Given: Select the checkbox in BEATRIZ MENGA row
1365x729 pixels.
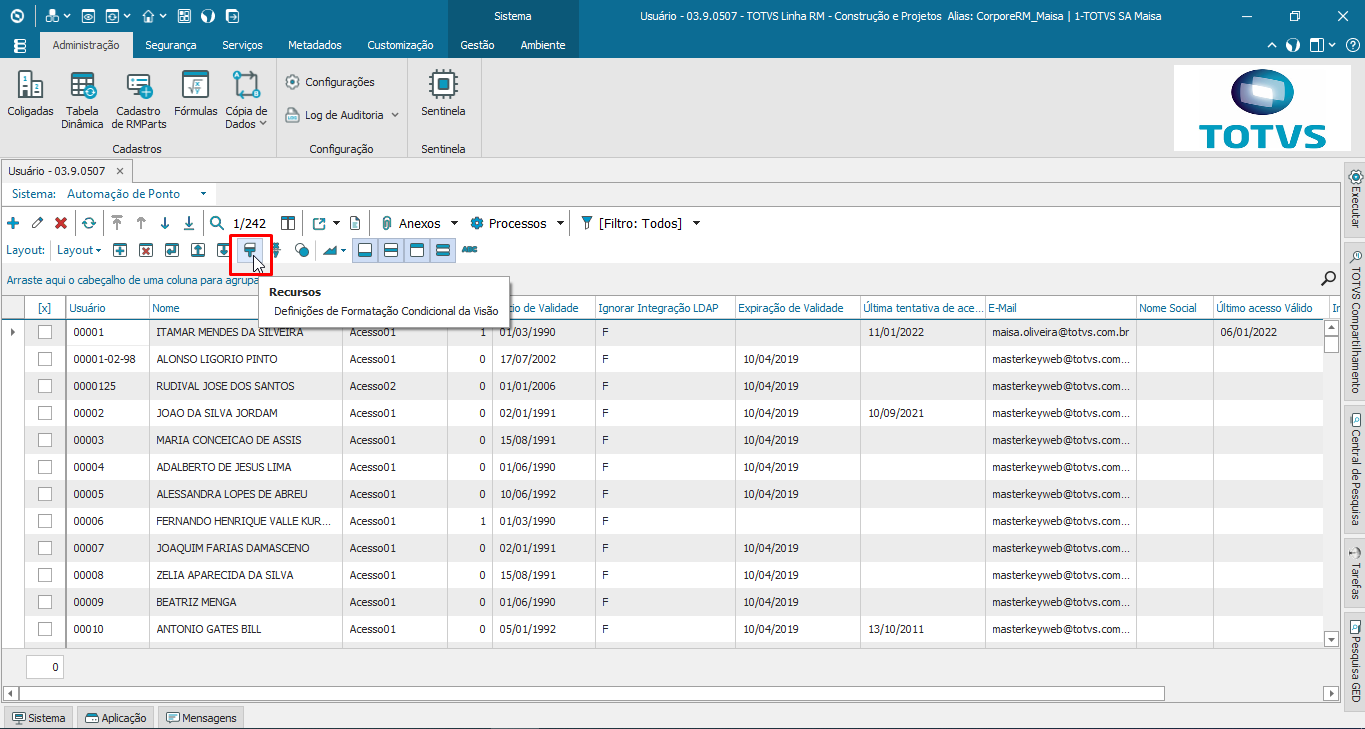Looking at the screenshot, I should (45, 602).
